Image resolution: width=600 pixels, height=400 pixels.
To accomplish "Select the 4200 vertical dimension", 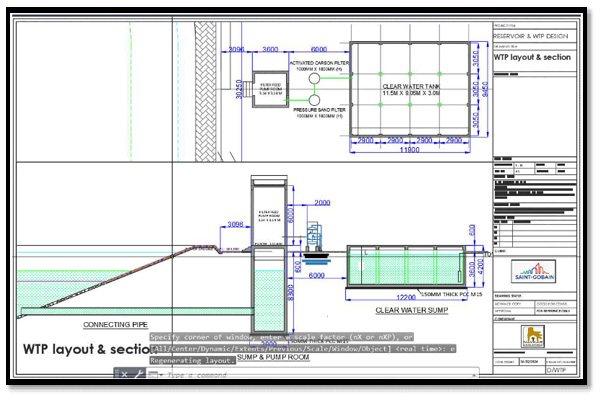I will click(481, 266).
